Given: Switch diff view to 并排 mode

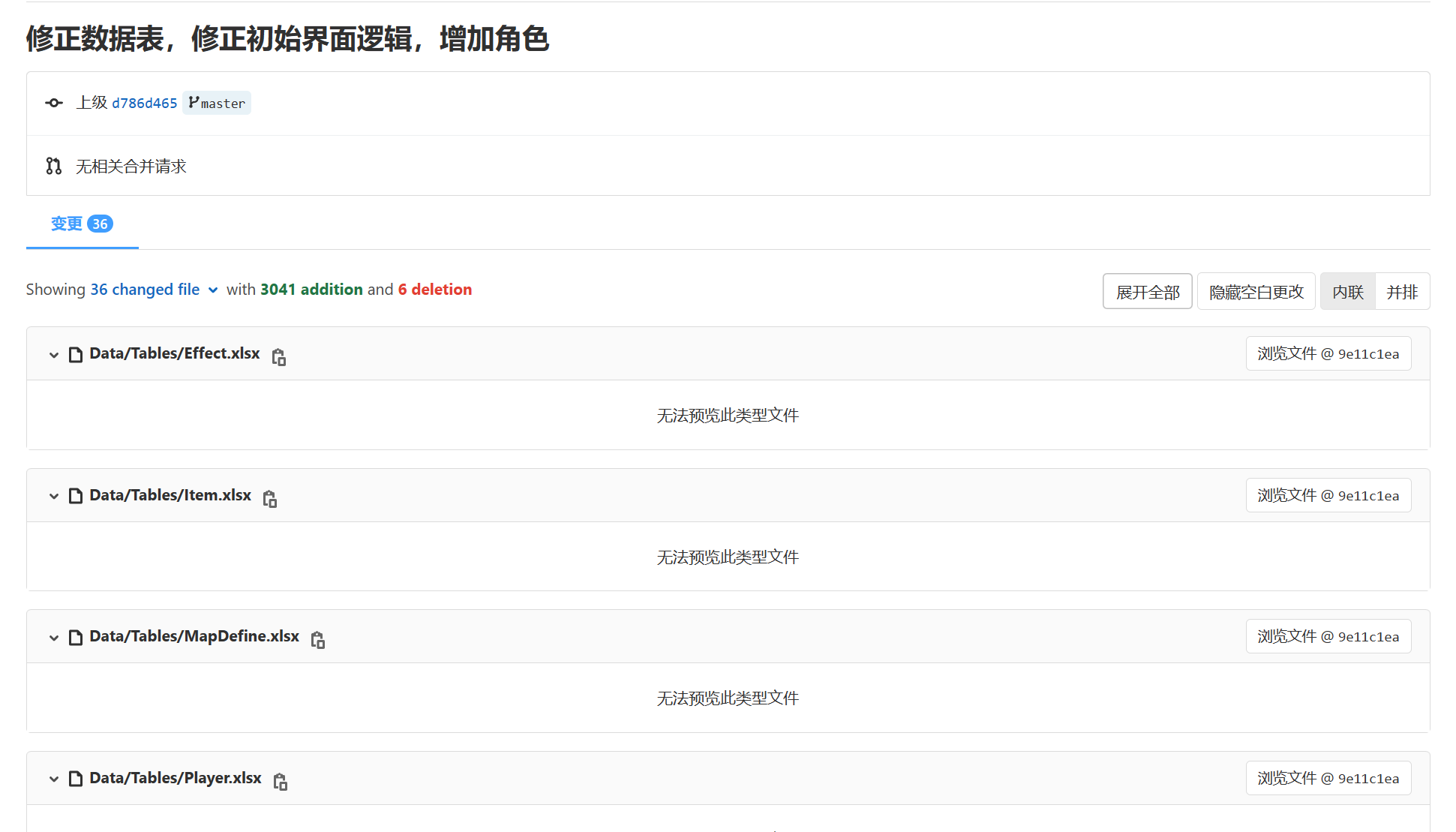Looking at the screenshot, I should (1401, 292).
